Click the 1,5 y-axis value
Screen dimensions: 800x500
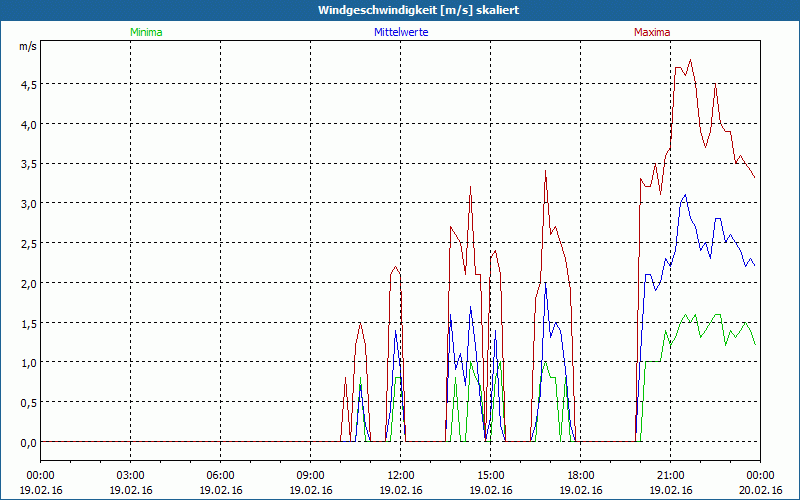29,323
